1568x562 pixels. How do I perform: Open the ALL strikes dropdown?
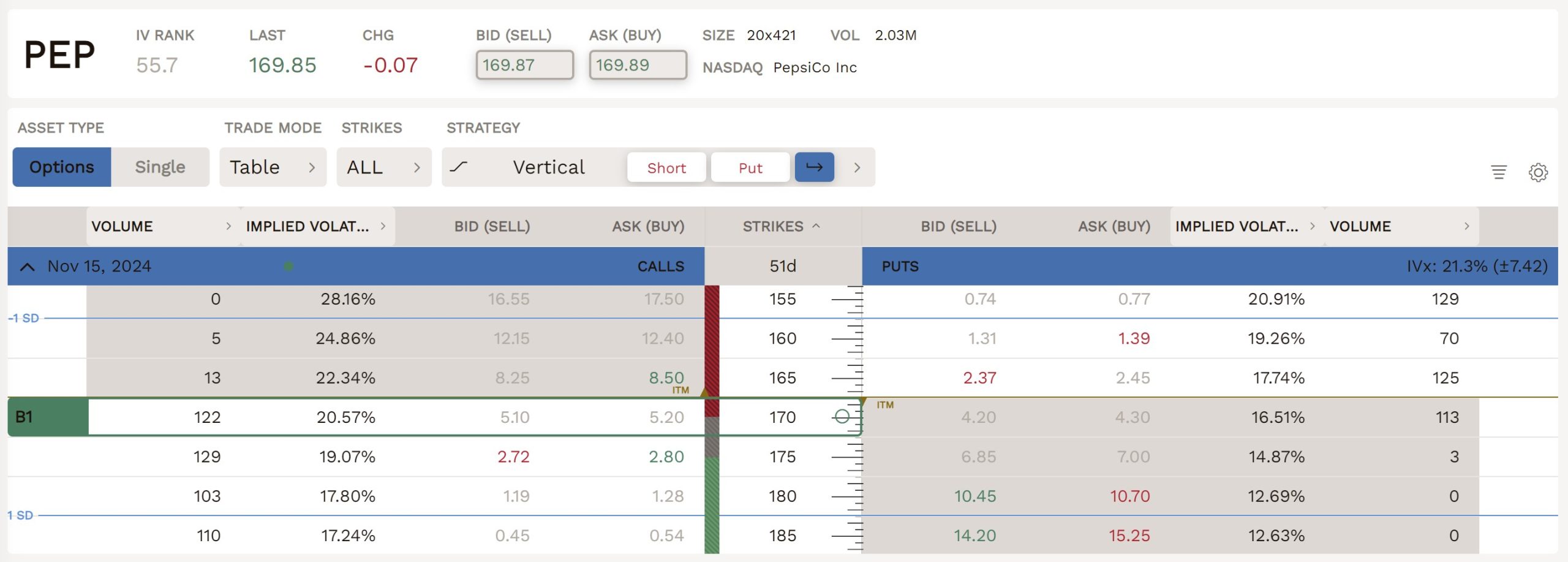coord(383,167)
